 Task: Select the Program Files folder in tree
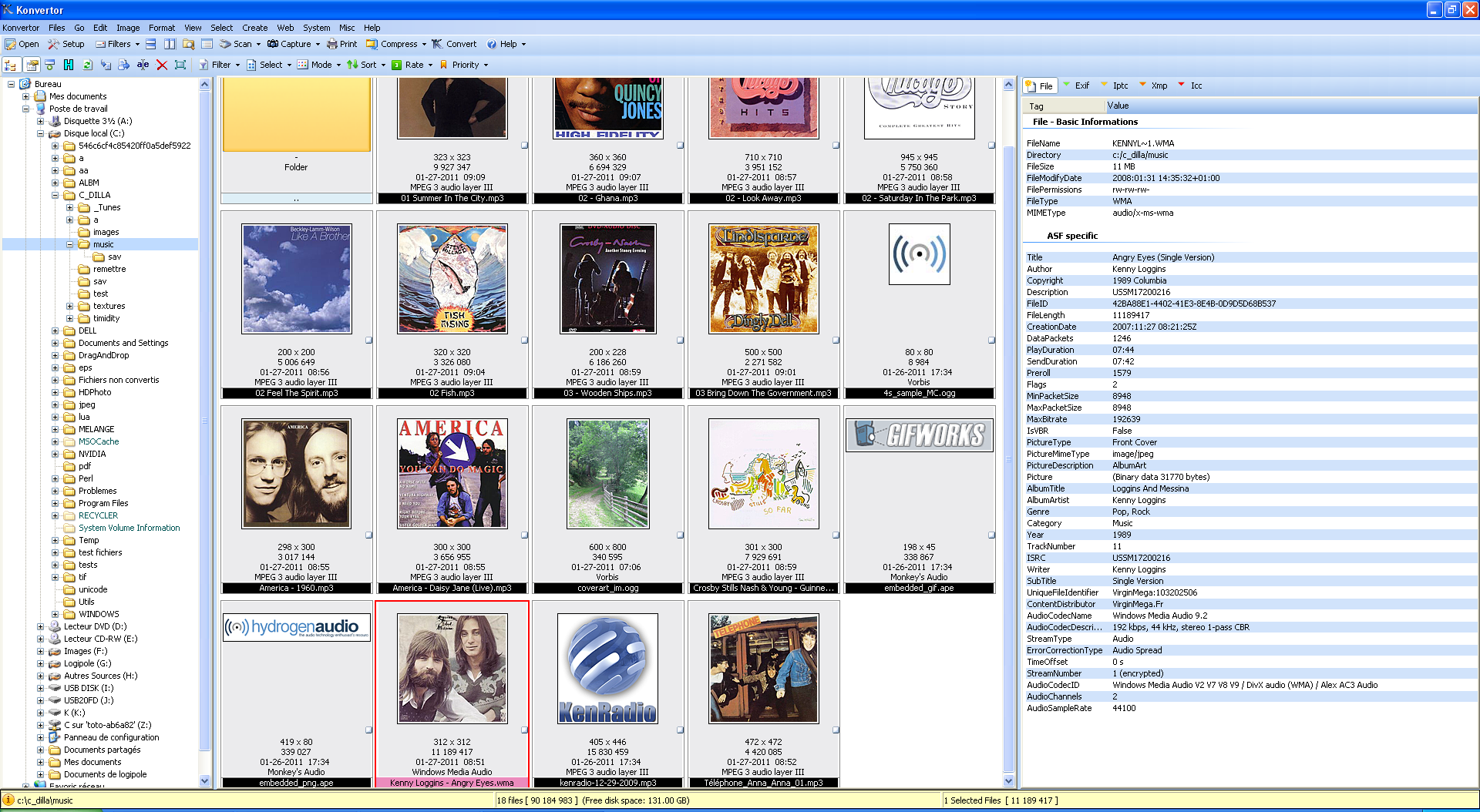103,503
